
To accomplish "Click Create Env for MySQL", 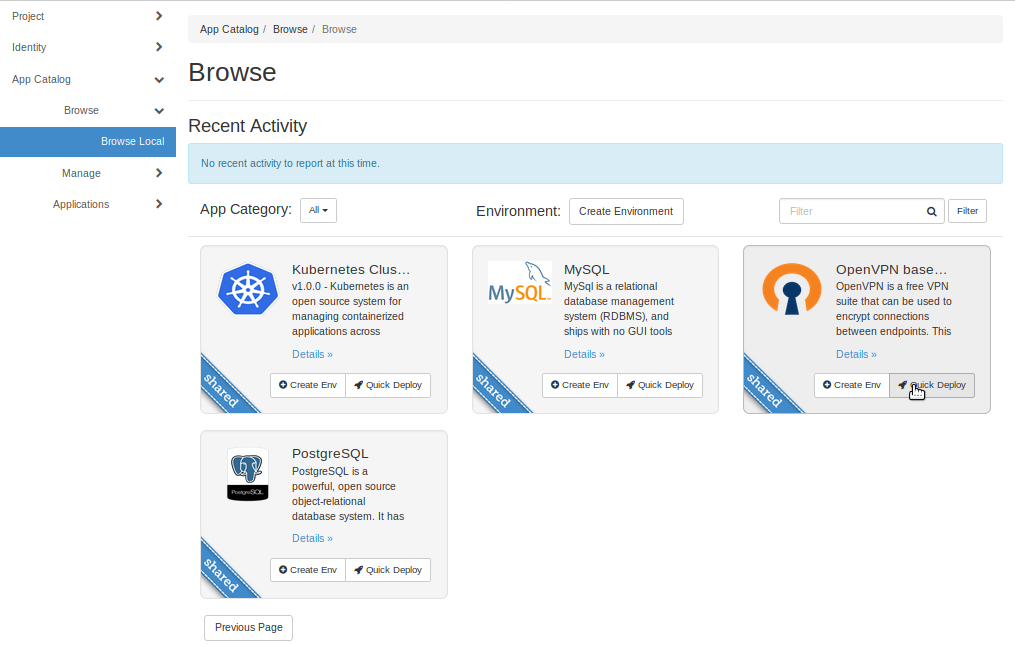I will (x=580, y=385).
